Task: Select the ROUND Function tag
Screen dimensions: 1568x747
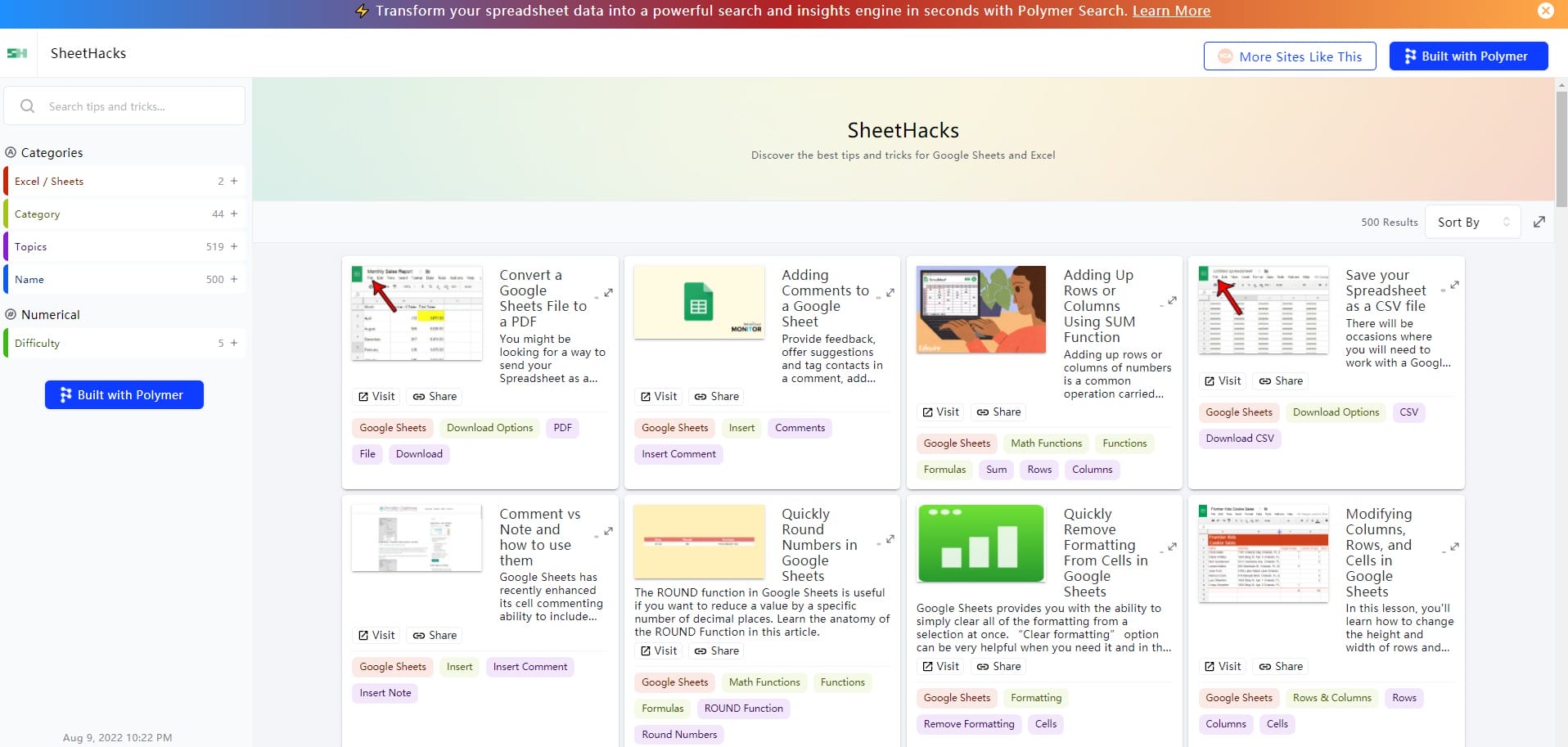Action: 743,709
